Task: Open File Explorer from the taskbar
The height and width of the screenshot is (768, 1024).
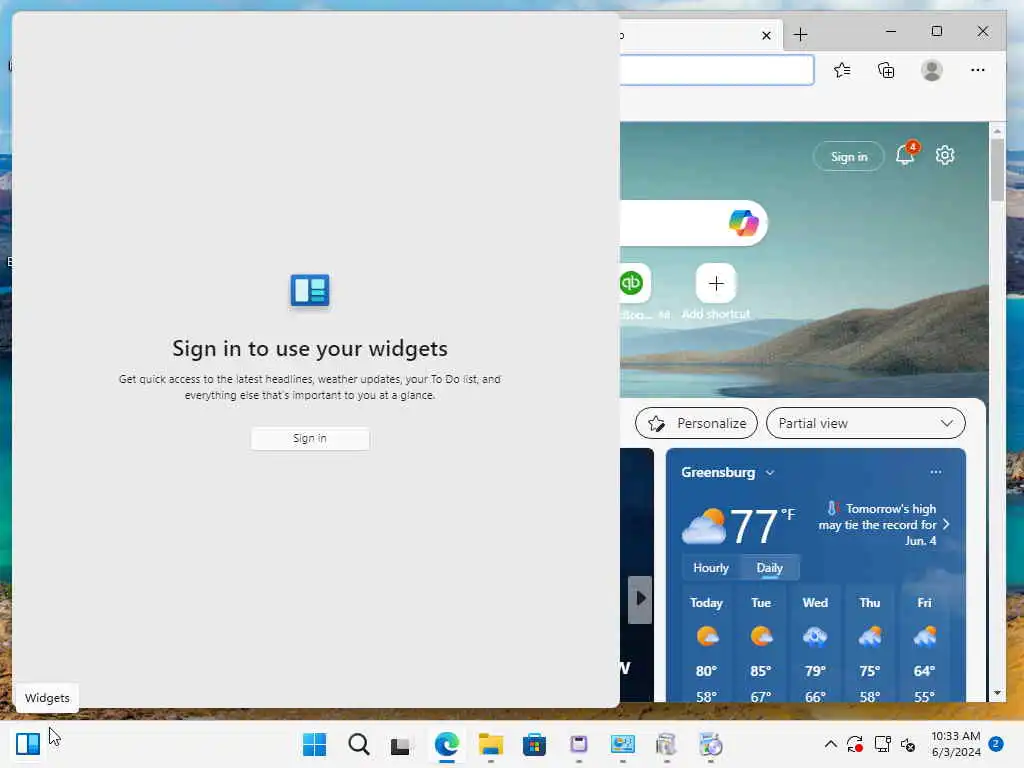Action: (490, 744)
